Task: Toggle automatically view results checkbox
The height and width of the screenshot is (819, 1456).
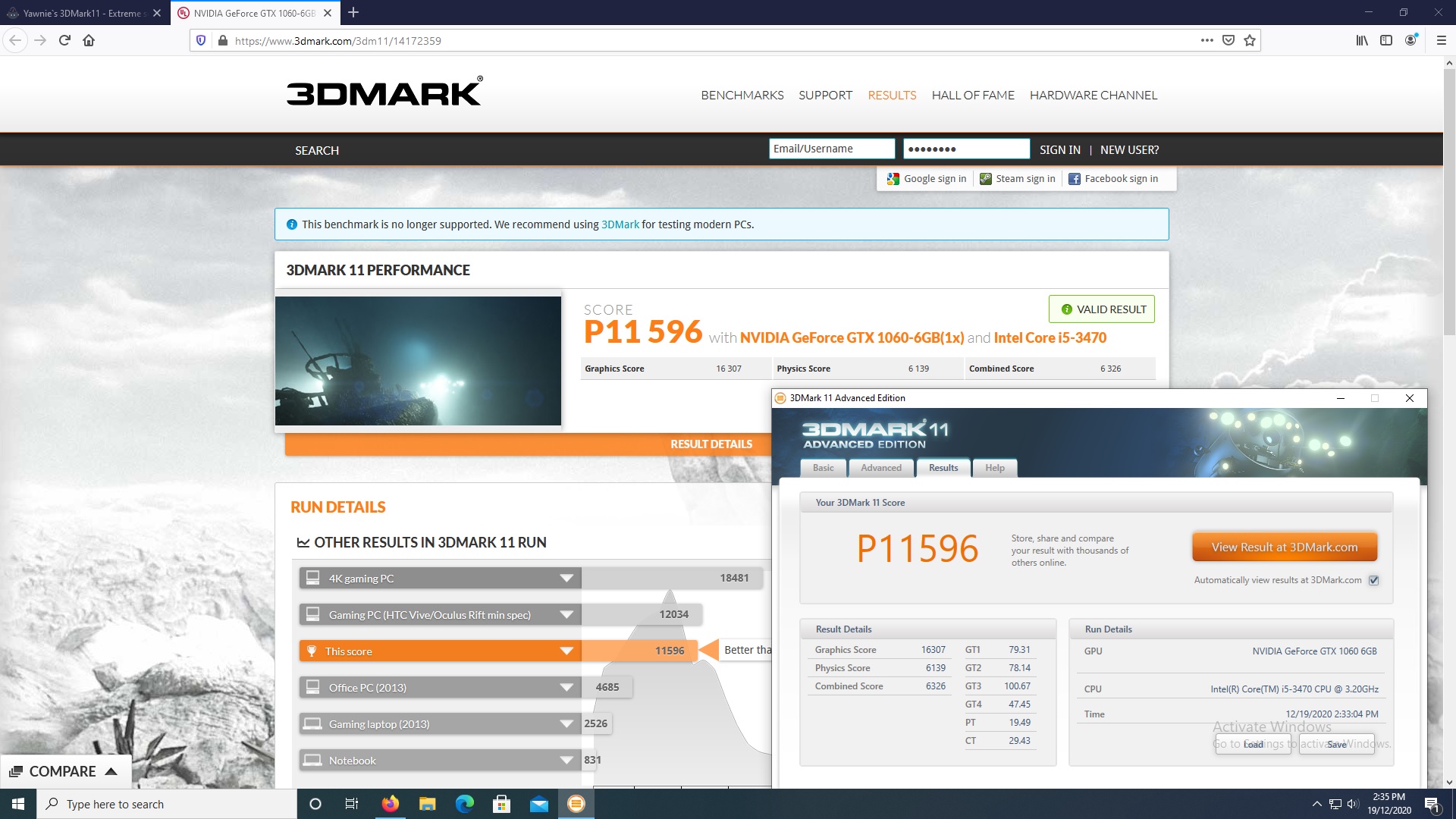Action: (1373, 580)
